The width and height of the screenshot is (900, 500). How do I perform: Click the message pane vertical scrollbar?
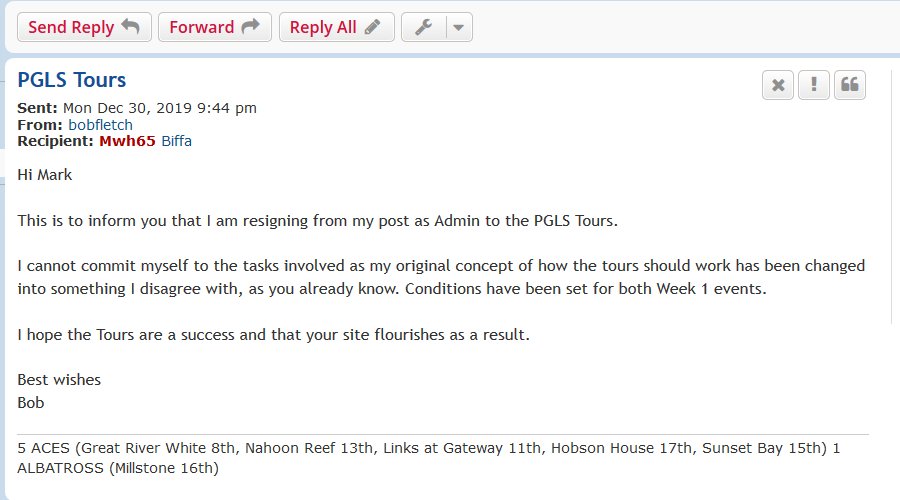892,200
